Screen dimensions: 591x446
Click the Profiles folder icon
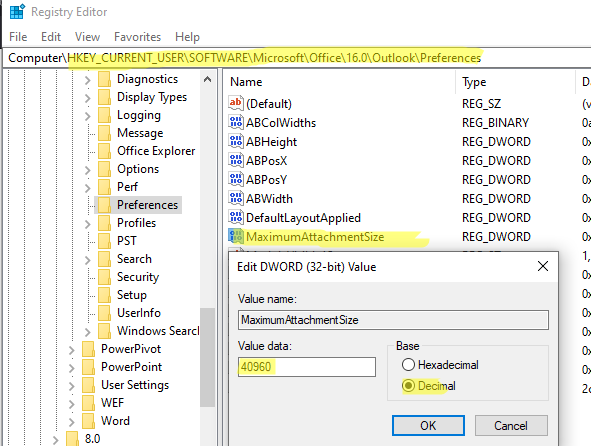tap(104, 223)
